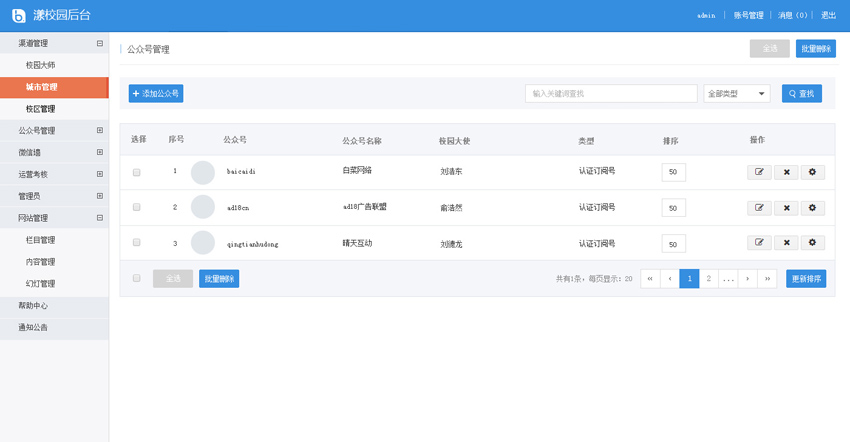The image size is (850, 442).
Task: Click the 退出 logout link
Action: 828,16
